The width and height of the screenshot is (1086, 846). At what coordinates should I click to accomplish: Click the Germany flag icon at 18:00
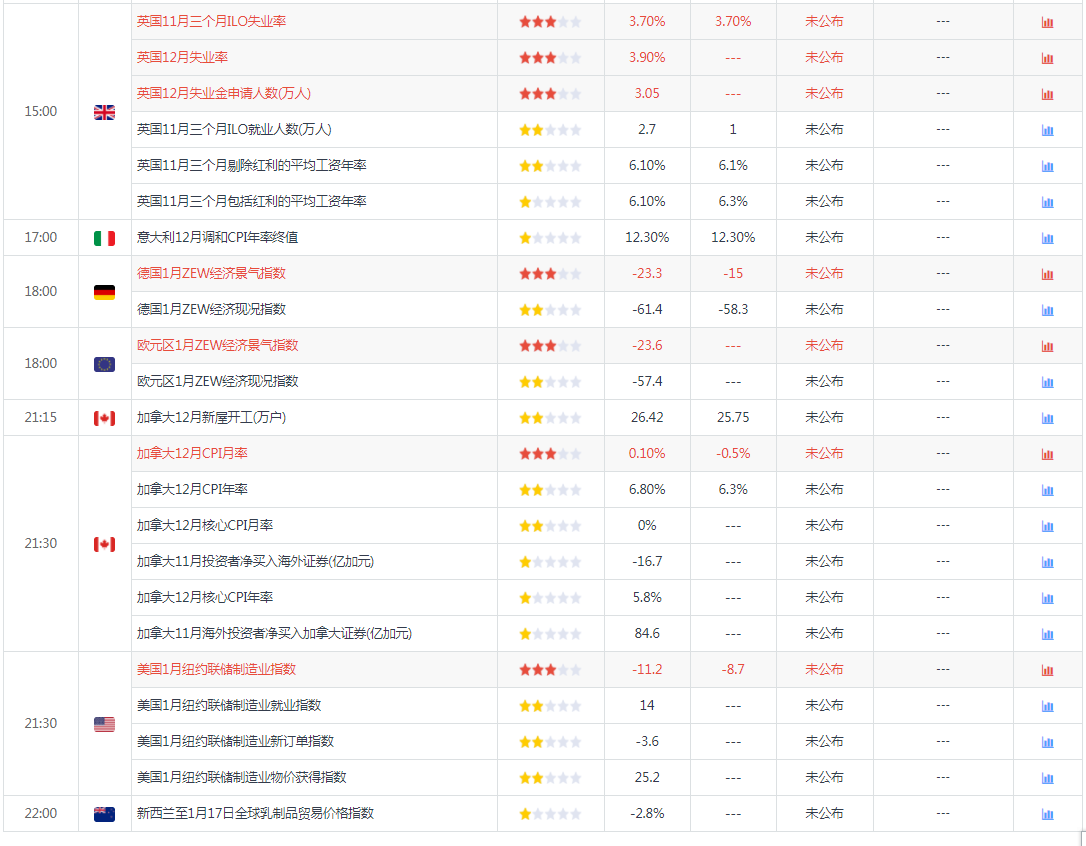click(105, 292)
